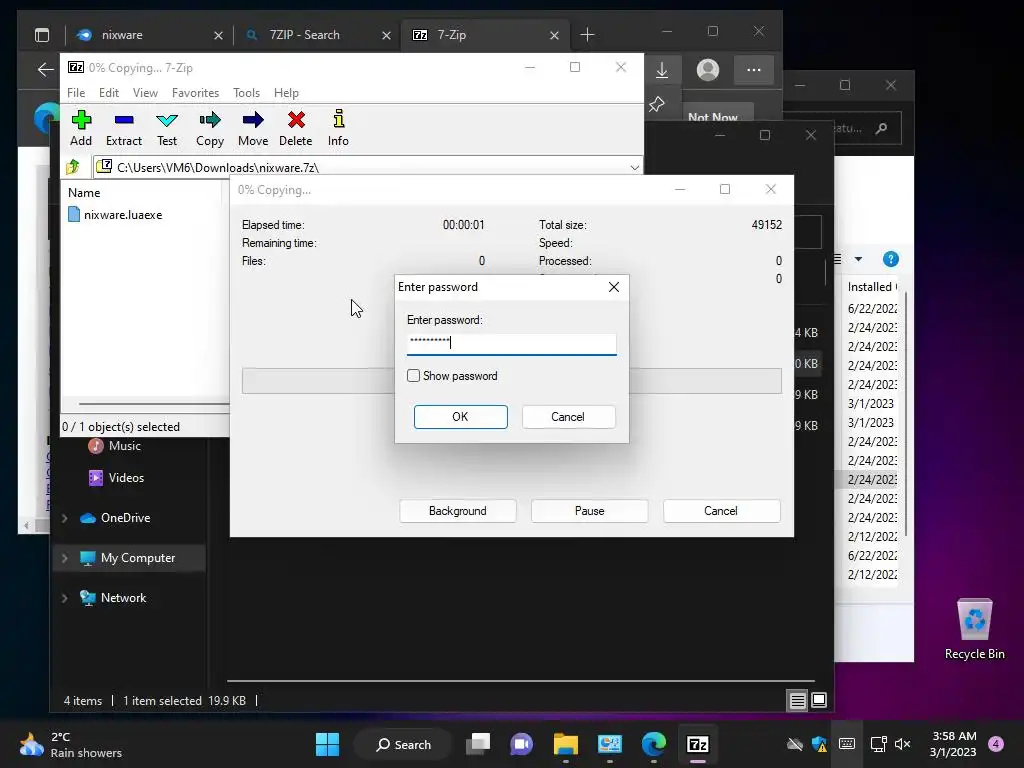Open the view options dropdown arrow

click(858, 259)
